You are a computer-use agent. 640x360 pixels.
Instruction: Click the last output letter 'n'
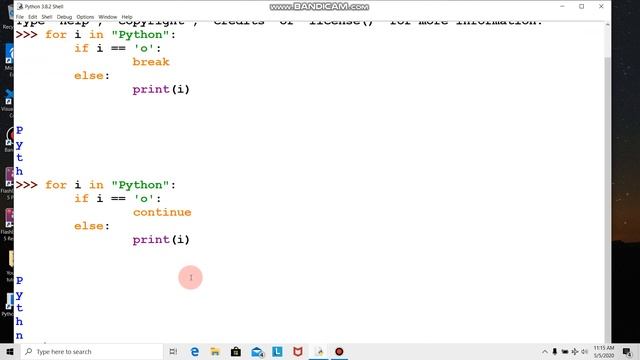pos(19,336)
